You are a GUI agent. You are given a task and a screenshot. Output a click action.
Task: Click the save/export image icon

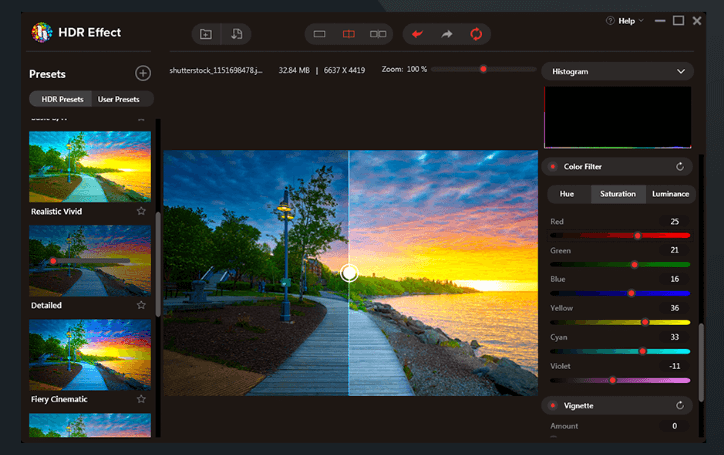pos(236,34)
